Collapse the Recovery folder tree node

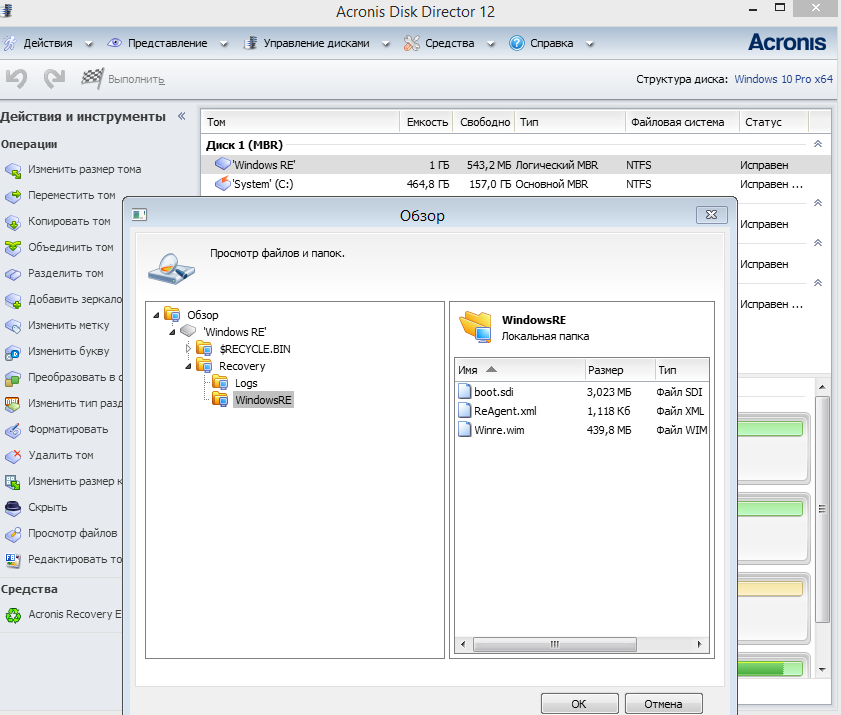click(x=187, y=366)
